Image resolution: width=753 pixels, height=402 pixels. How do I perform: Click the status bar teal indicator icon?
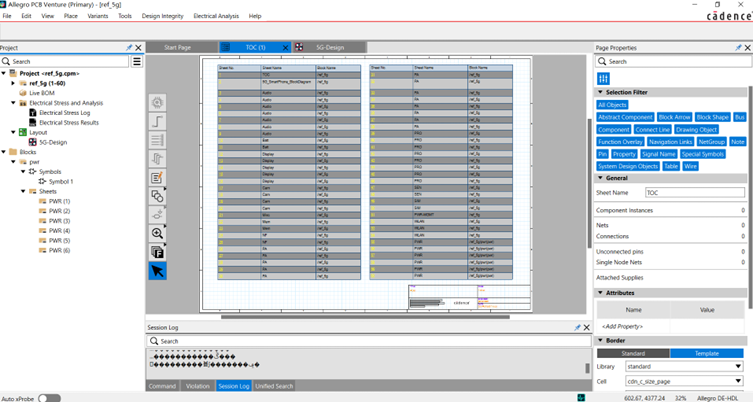tap(581, 398)
